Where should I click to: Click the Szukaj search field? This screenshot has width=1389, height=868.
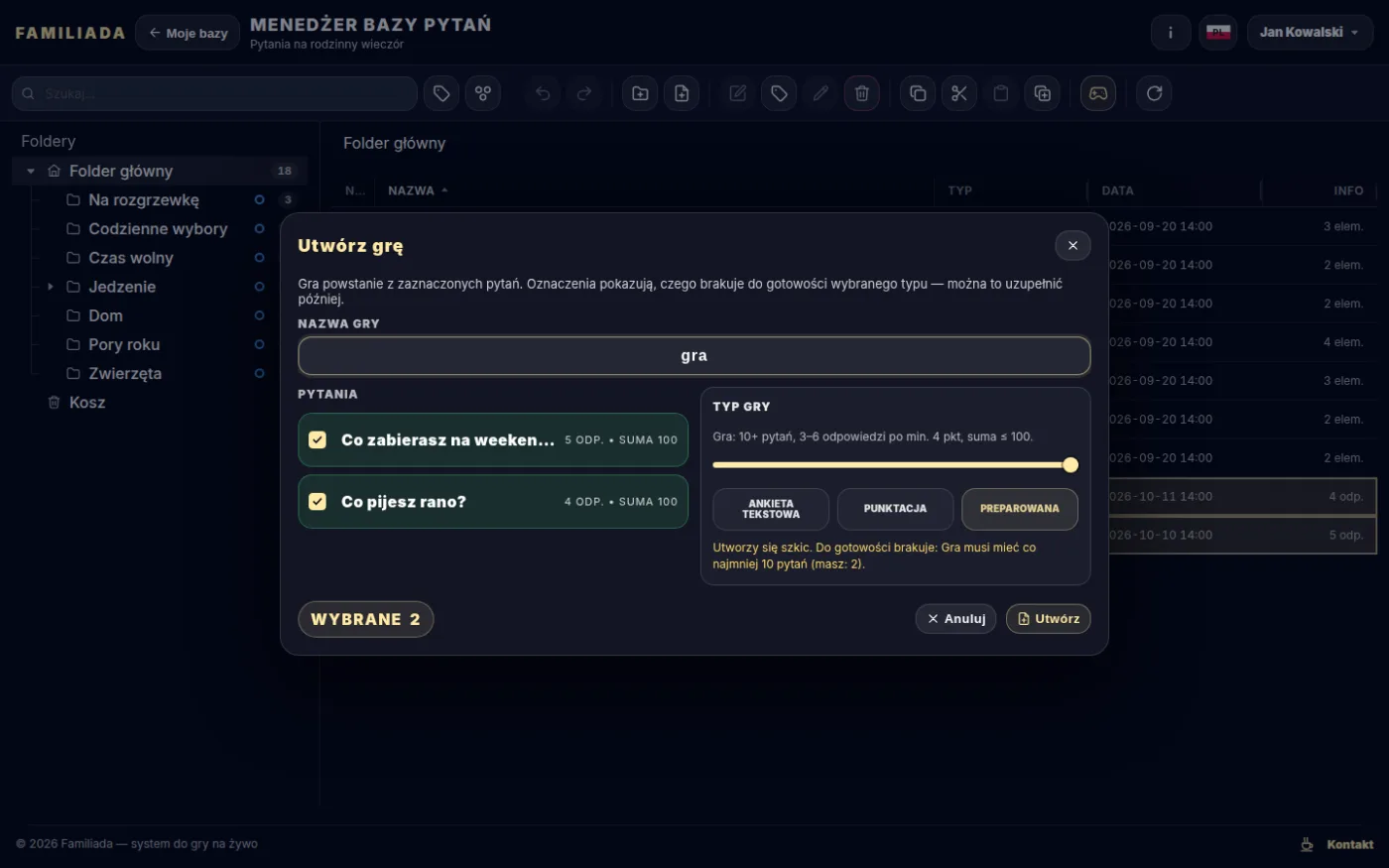[214, 93]
